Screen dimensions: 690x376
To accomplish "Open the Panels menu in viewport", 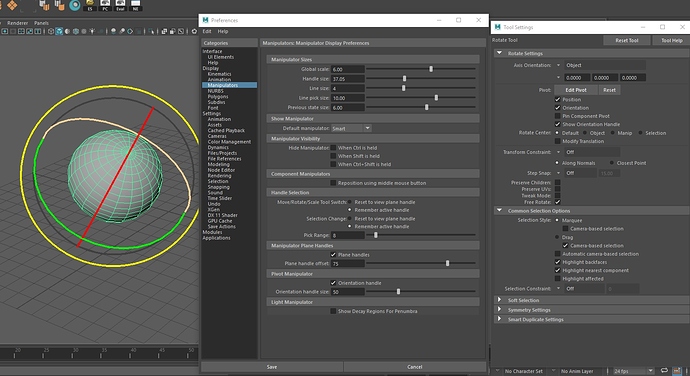I will tap(41, 23).
